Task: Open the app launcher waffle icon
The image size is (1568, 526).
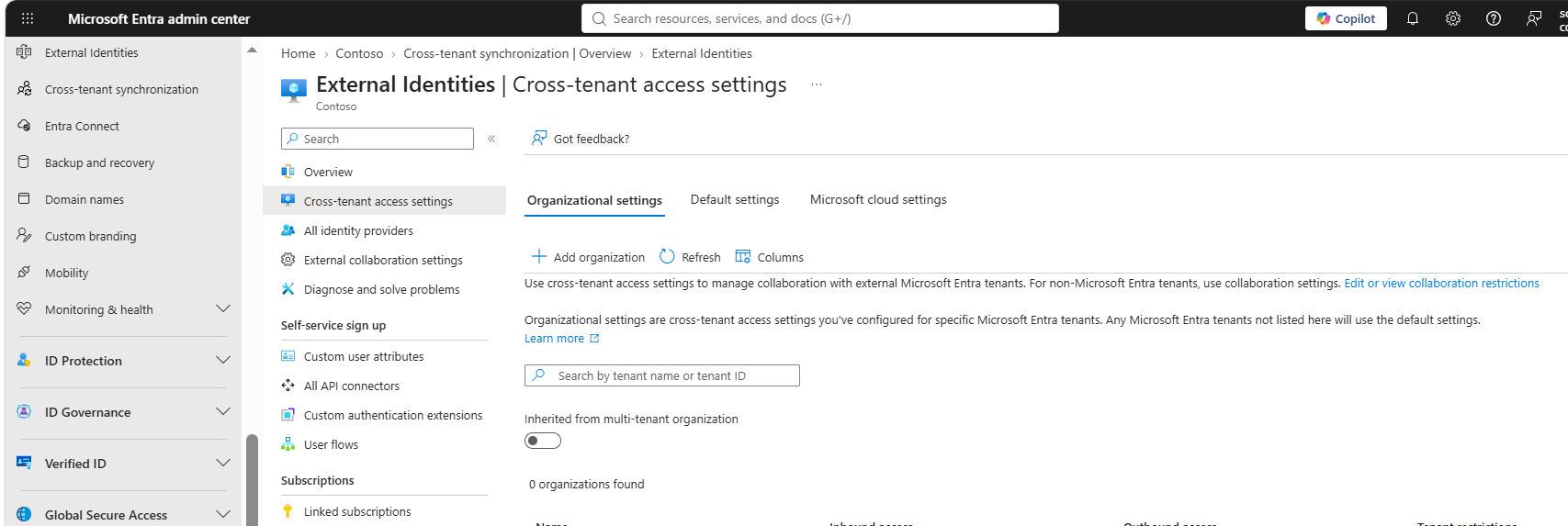Action: (28, 18)
